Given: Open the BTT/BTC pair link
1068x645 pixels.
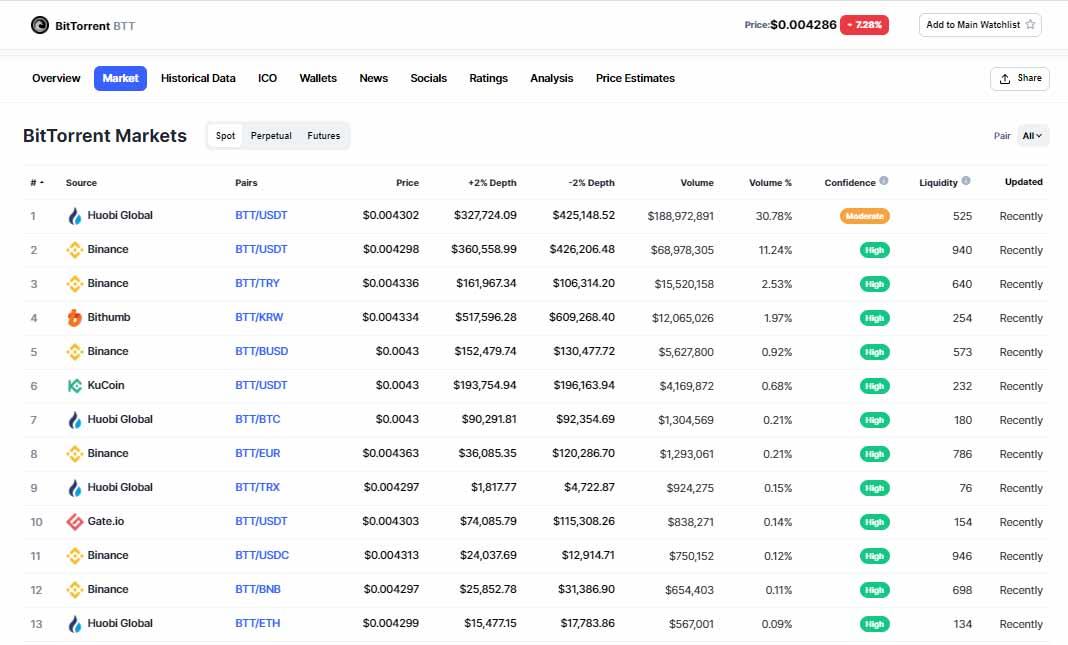Looking at the screenshot, I should tap(257, 420).
